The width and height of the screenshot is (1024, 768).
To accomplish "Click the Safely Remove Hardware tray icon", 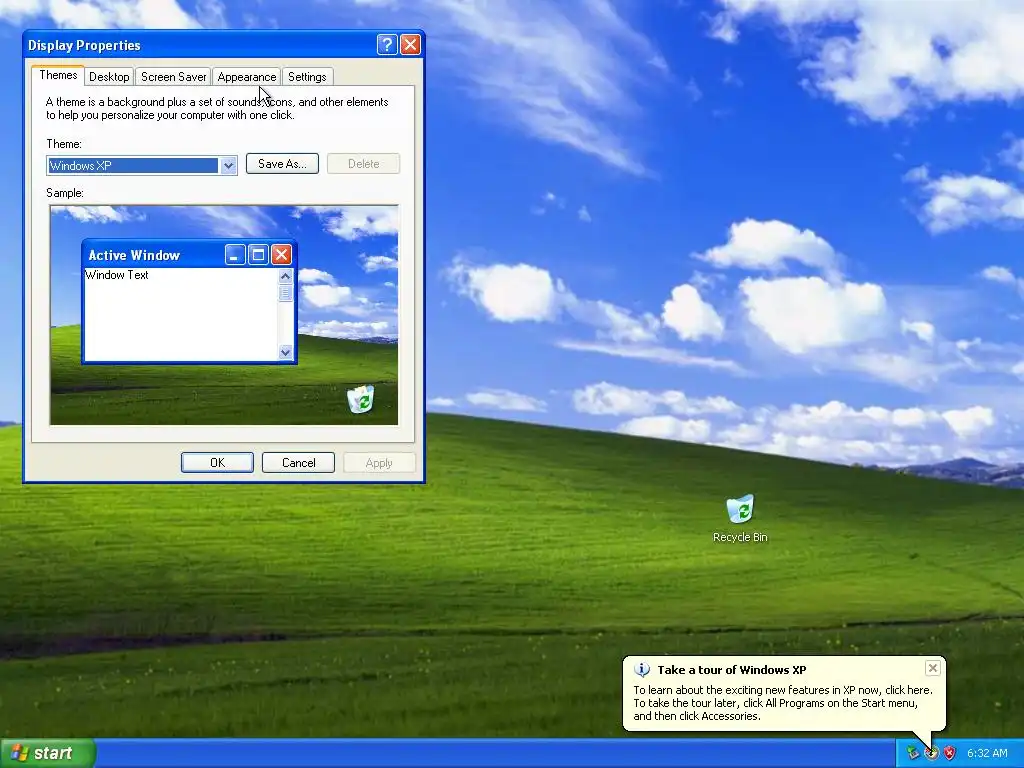I will tap(912, 753).
